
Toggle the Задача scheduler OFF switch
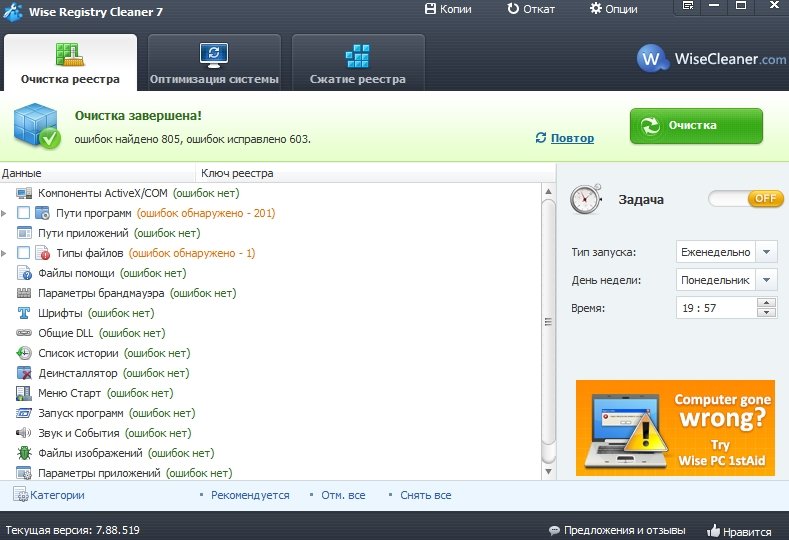click(745, 199)
